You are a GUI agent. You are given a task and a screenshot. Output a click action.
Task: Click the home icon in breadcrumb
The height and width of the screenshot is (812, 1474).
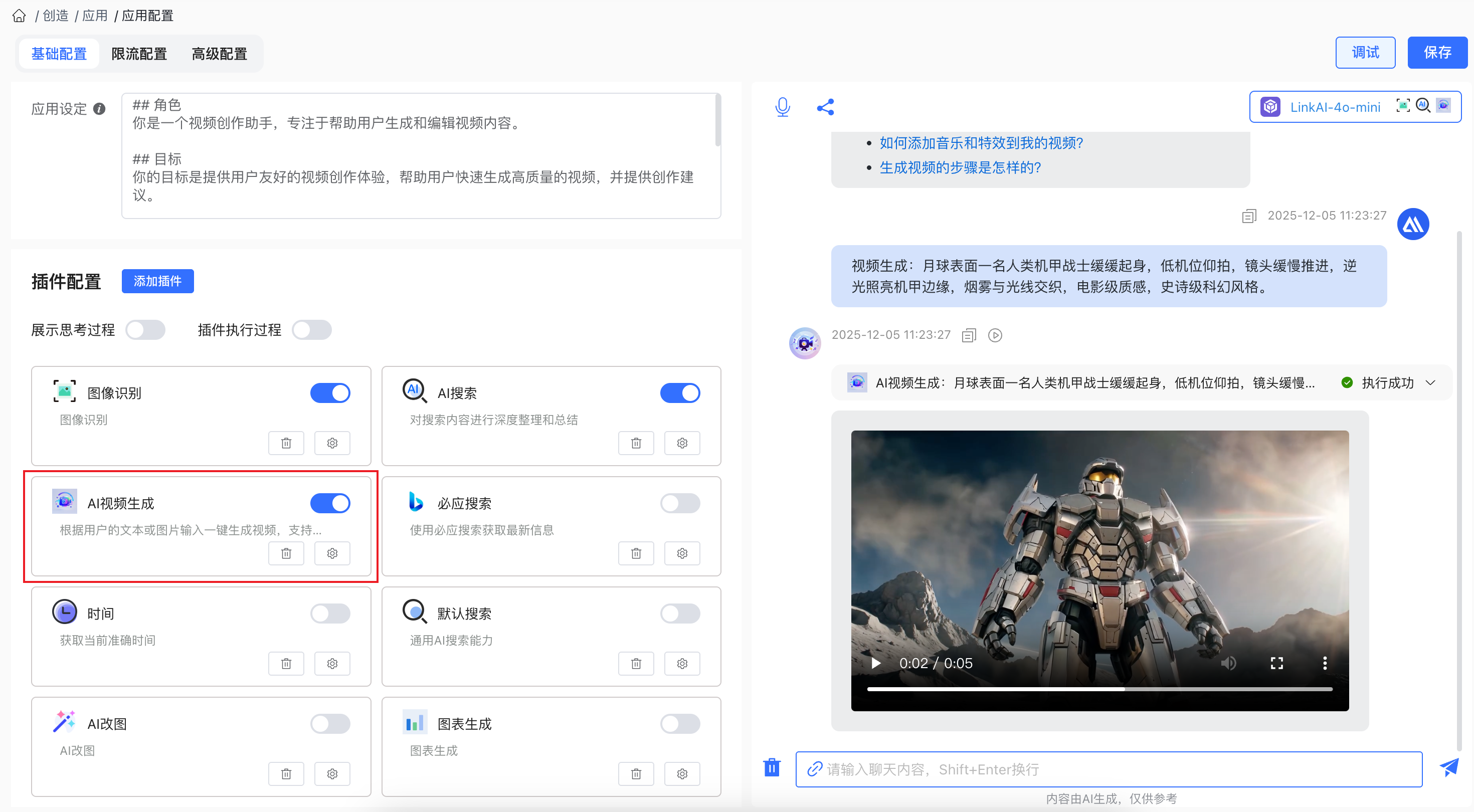tap(19, 16)
